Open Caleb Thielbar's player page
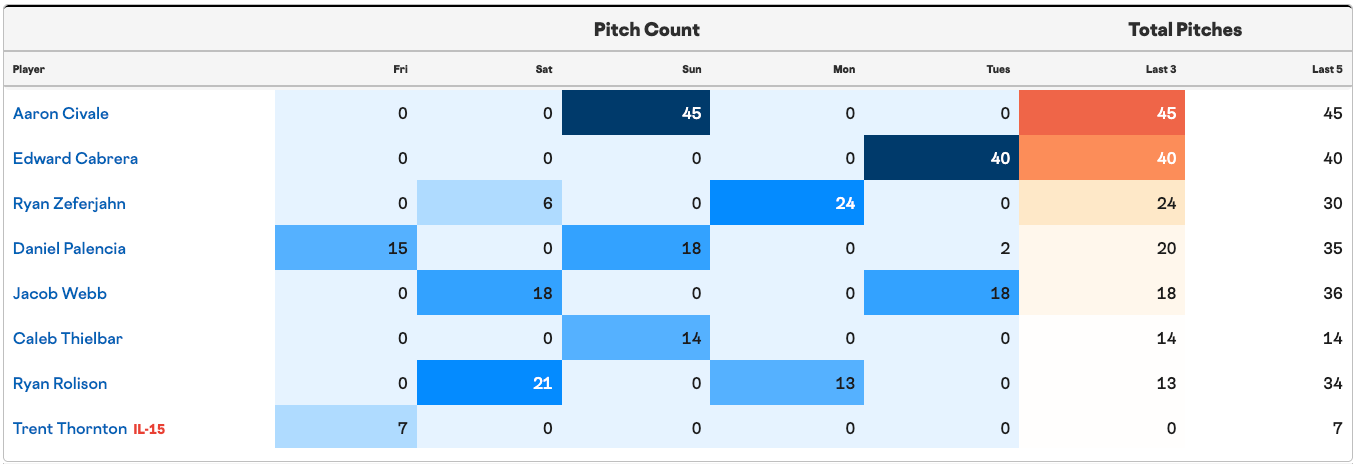The height and width of the screenshot is (464, 1354). click(68, 338)
